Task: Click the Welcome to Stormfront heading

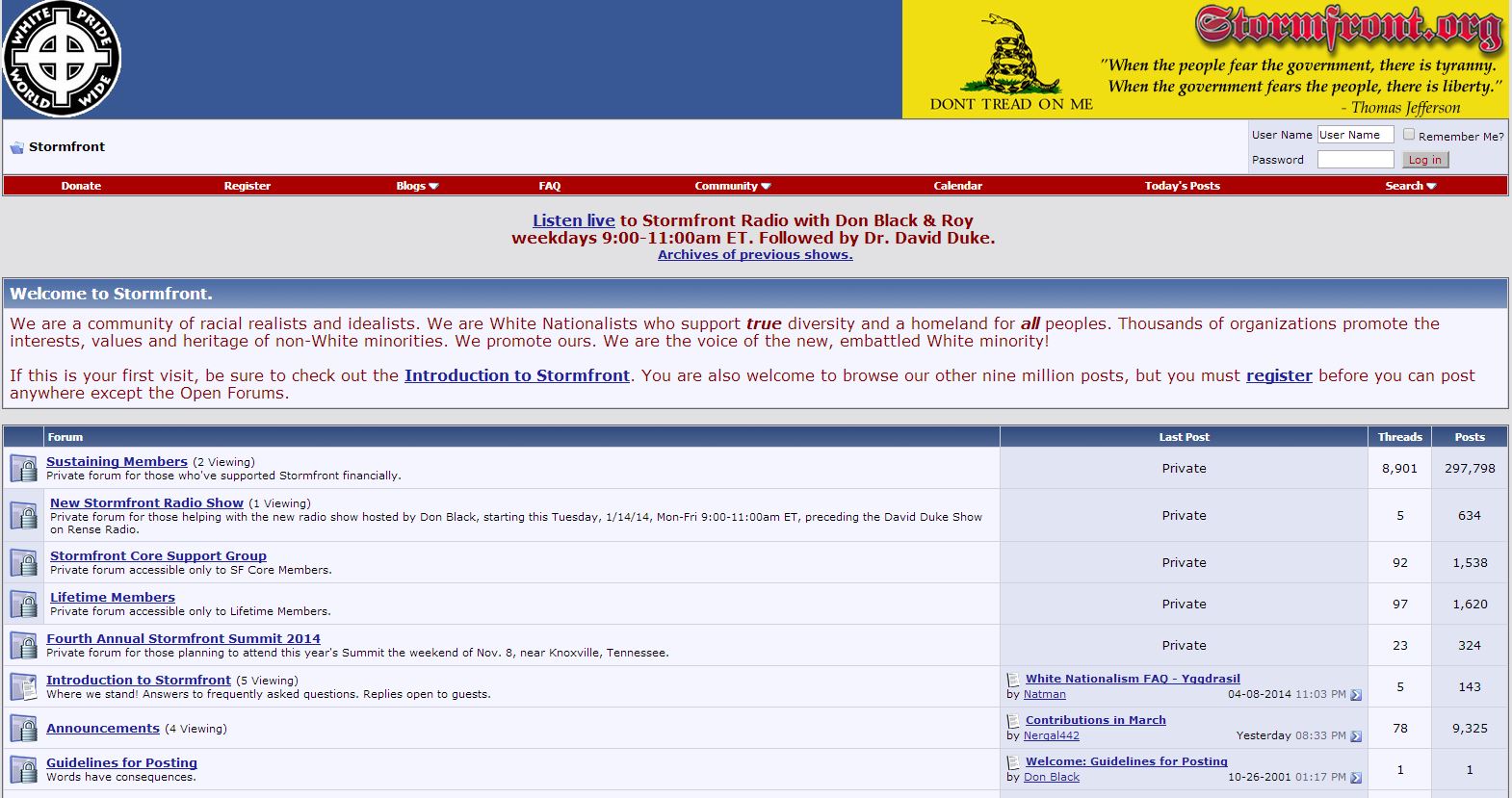Action: [x=112, y=295]
